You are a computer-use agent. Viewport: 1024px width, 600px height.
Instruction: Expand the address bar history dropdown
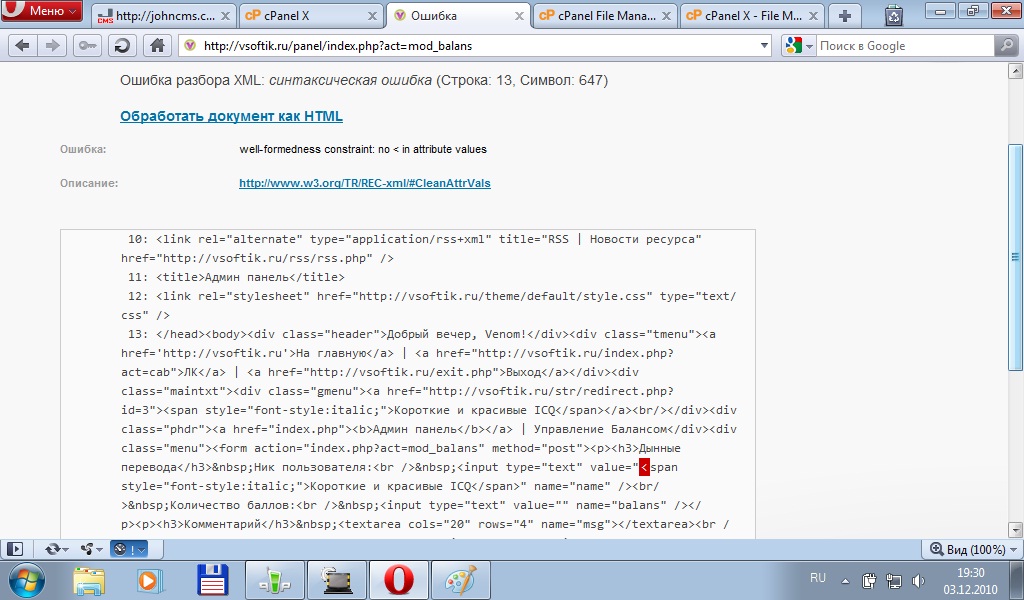pos(764,46)
